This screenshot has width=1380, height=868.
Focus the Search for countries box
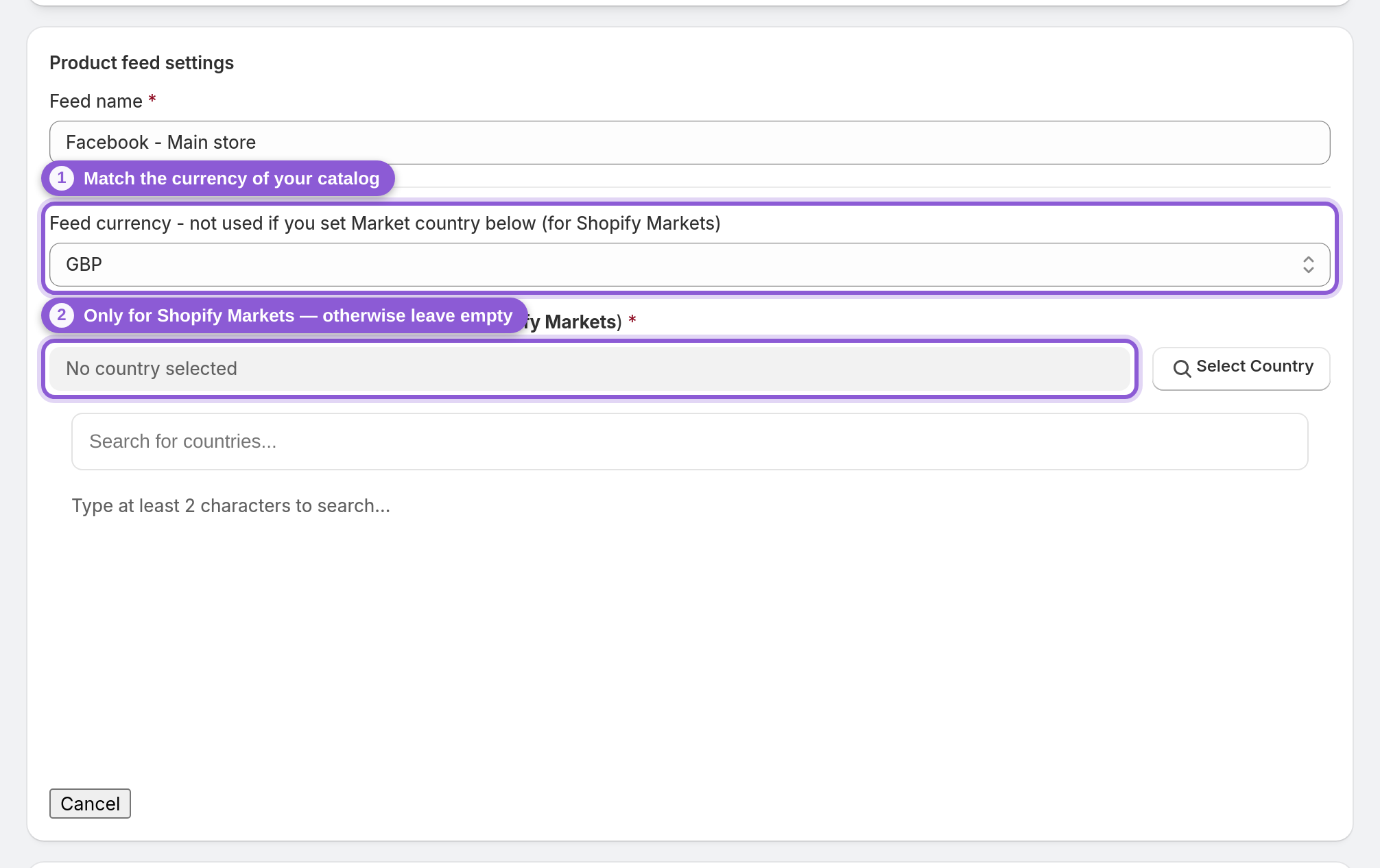(x=689, y=442)
